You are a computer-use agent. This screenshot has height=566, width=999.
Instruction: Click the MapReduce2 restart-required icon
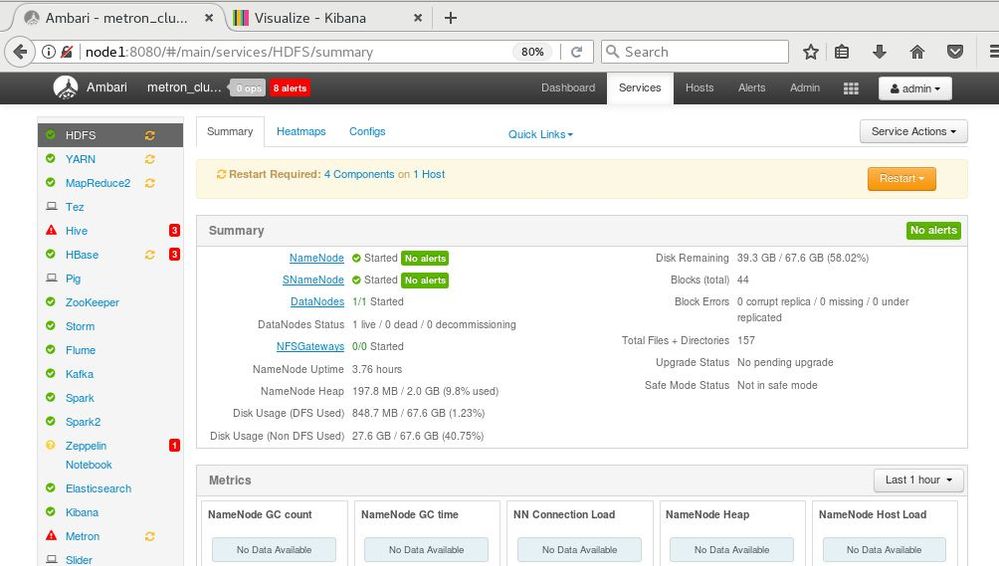pos(150,183)
